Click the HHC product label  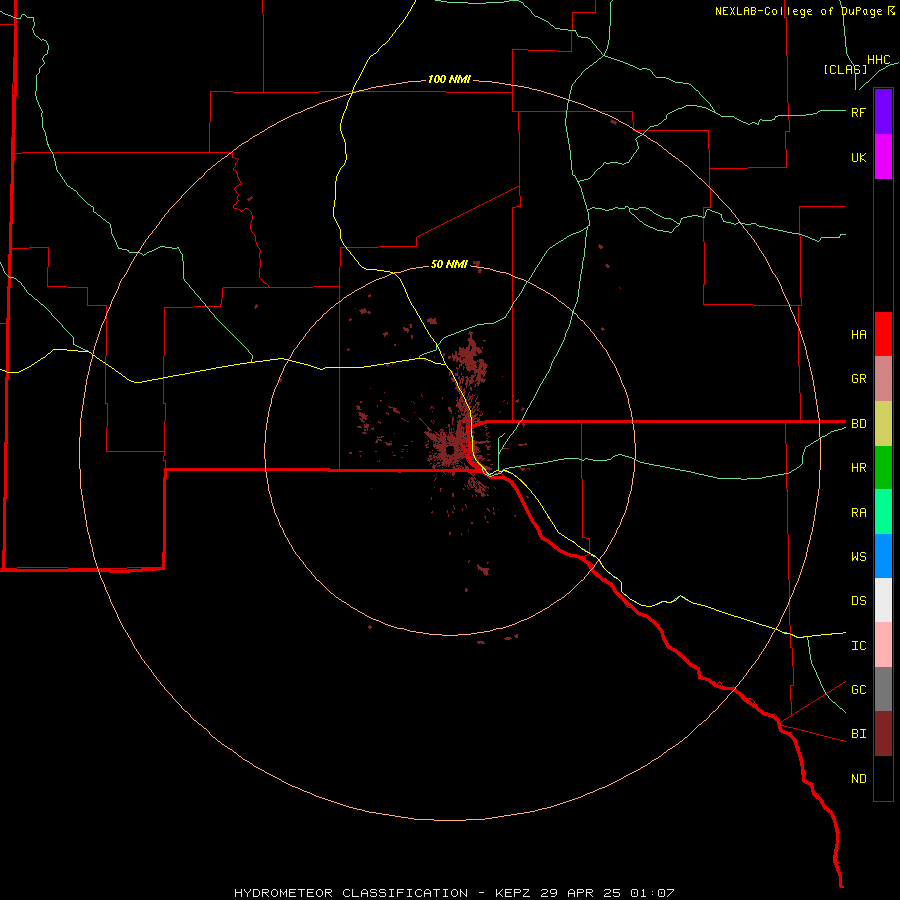pos(878,60)
